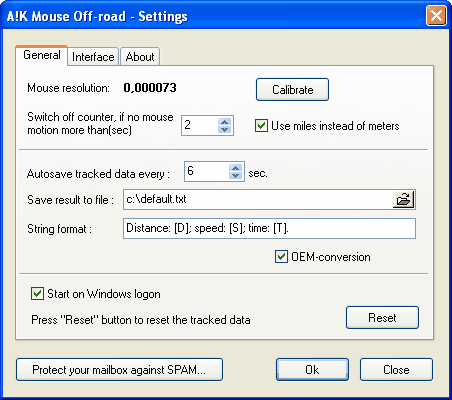Click the Close button at bottom
Screen dimensions: 452x400
396,369
